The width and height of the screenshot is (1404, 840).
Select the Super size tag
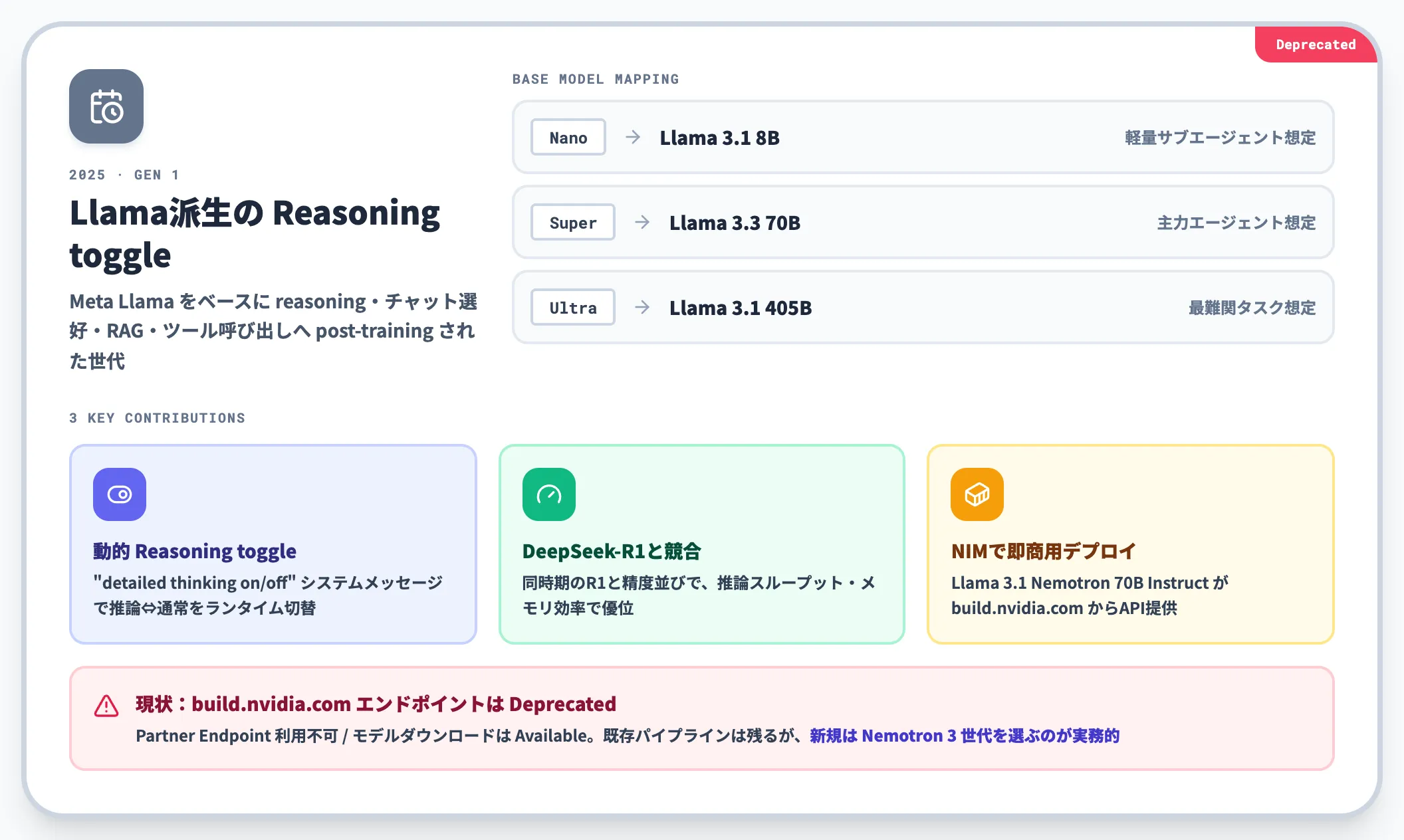573,222
